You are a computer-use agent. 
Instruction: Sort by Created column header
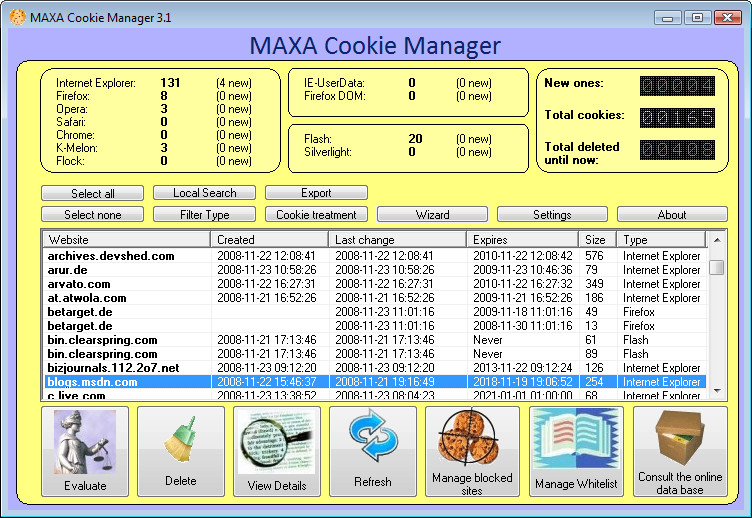pyautogui.click(x=270, y=239)
